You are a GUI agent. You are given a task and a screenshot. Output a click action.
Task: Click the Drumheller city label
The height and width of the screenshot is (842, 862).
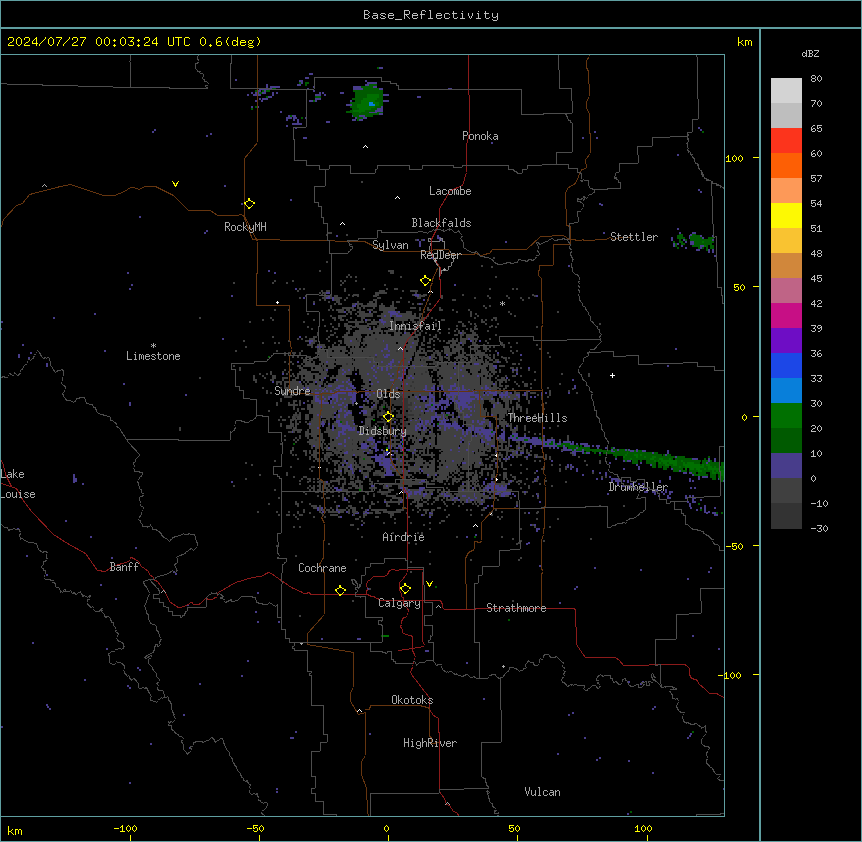638,487
